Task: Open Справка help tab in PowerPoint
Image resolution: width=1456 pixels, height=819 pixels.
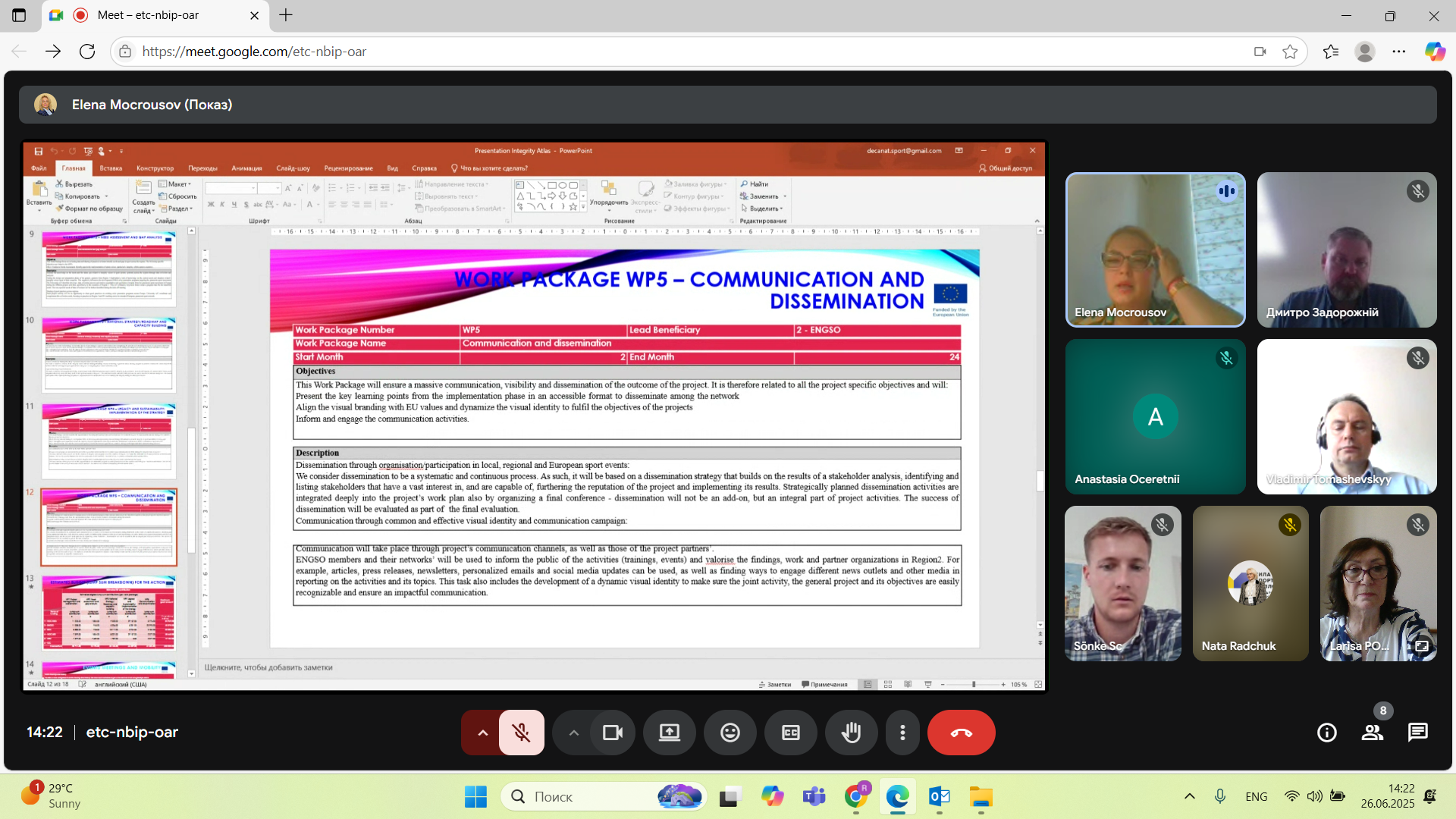Action: tap(424, 168)
